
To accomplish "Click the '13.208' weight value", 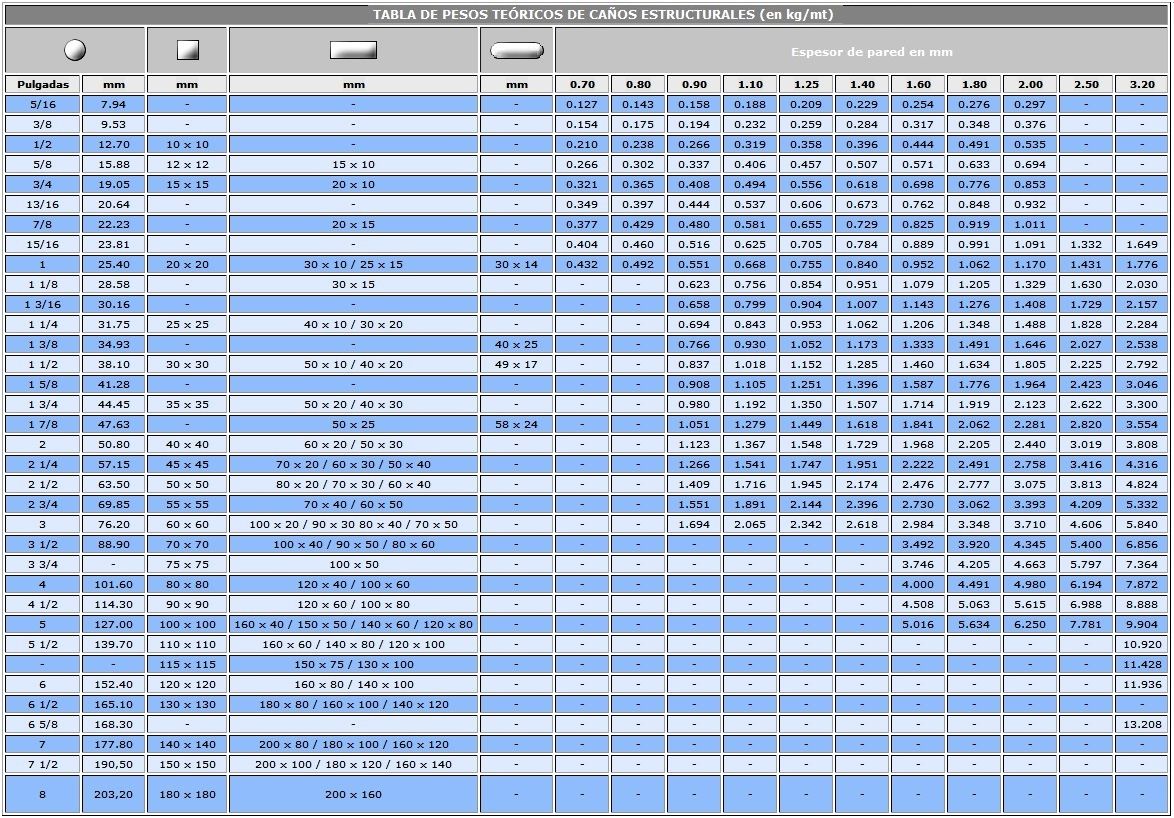I will click(1142, 724).
